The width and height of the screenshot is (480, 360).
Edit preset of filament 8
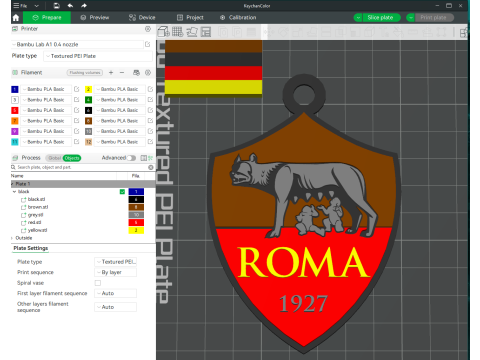click(x=150, y=121)
